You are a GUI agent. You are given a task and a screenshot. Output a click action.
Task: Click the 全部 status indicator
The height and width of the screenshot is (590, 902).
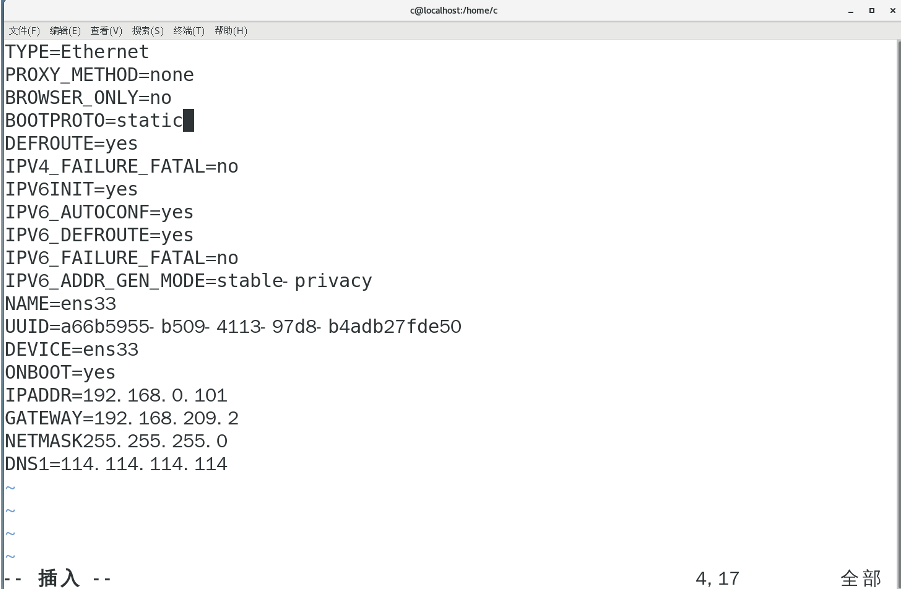pyautogui.click(x=862, y=577)
